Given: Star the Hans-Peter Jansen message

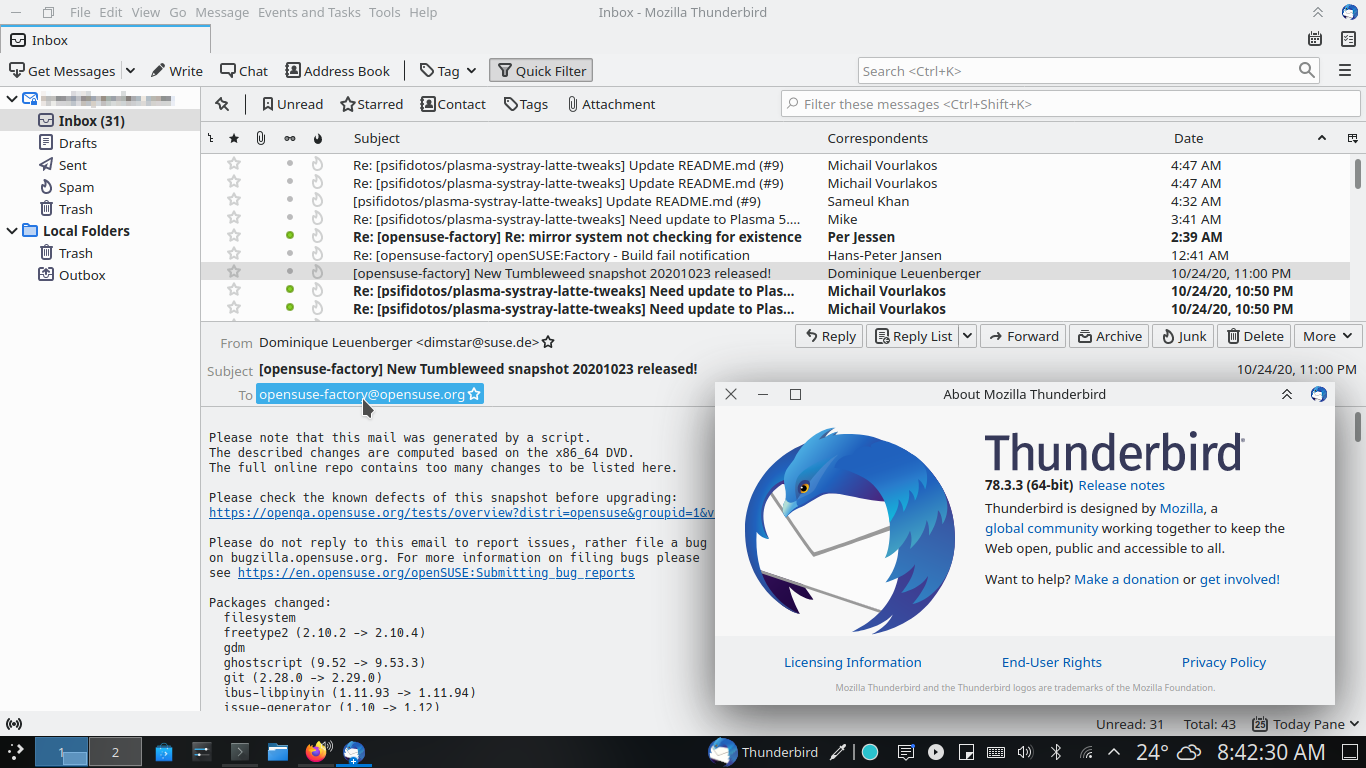Looking at the screenshot, I should coord(234,255).
